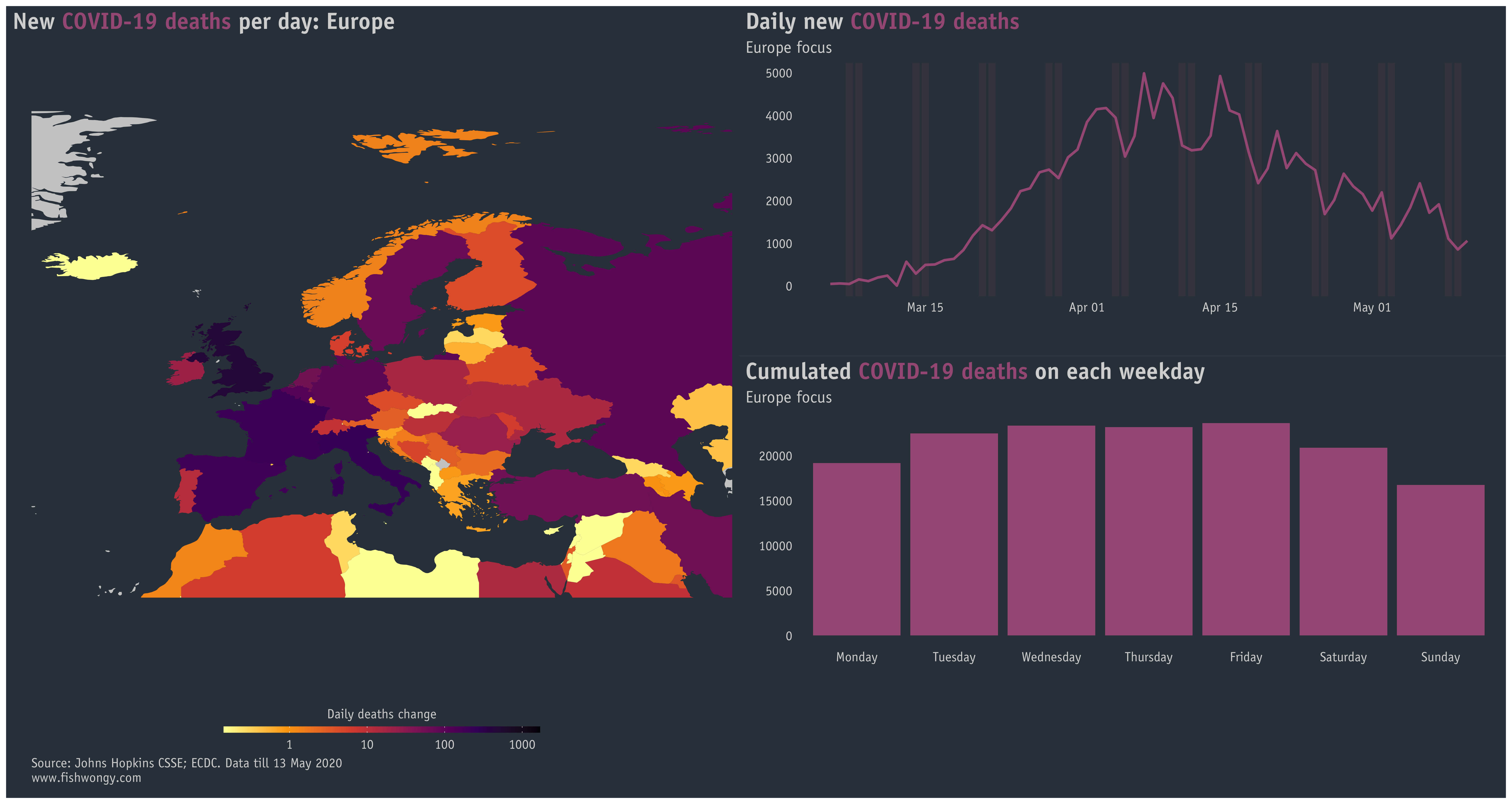Click the legend value '100'

coord(444,745)
